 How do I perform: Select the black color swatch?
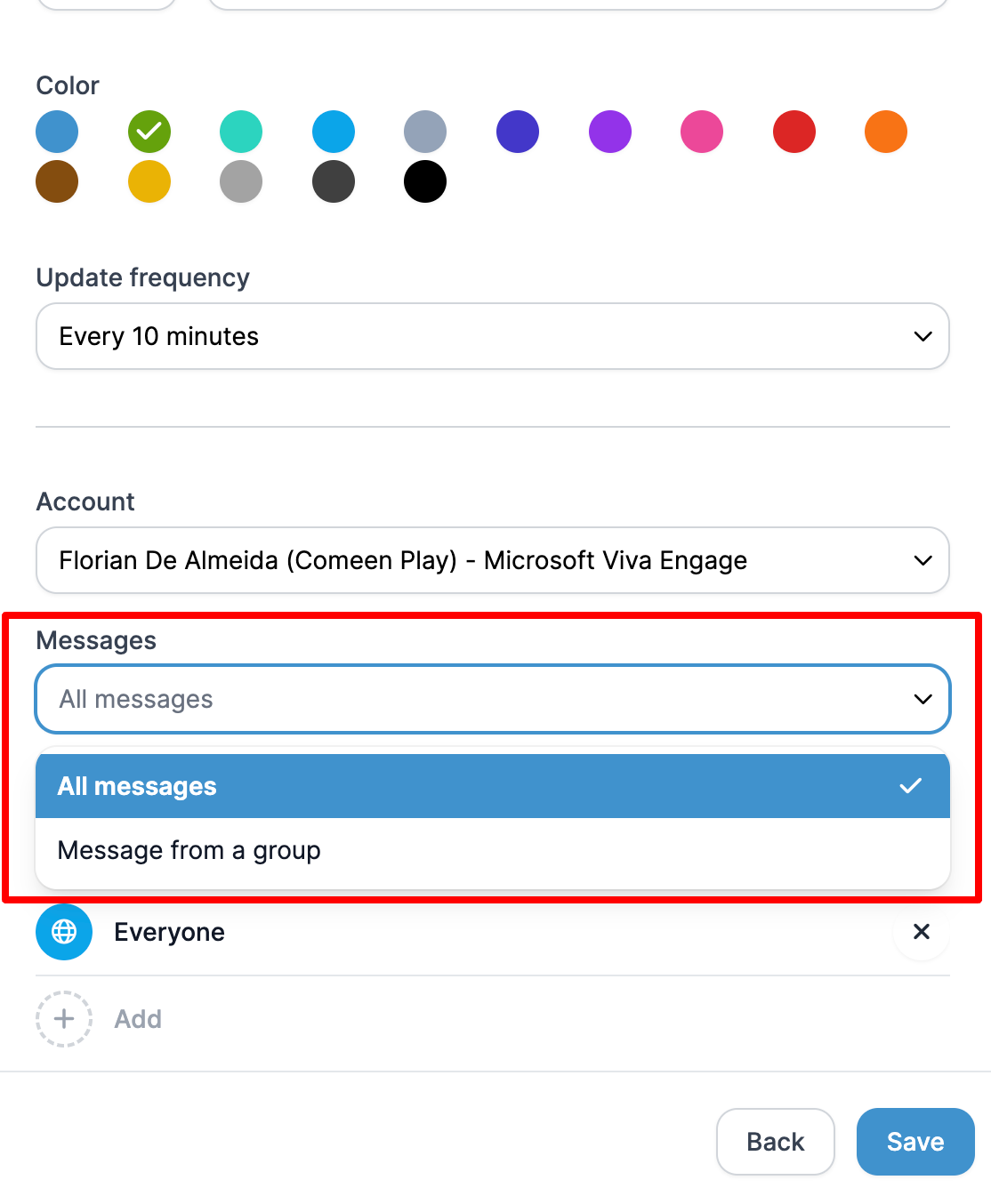coord(425,181)
